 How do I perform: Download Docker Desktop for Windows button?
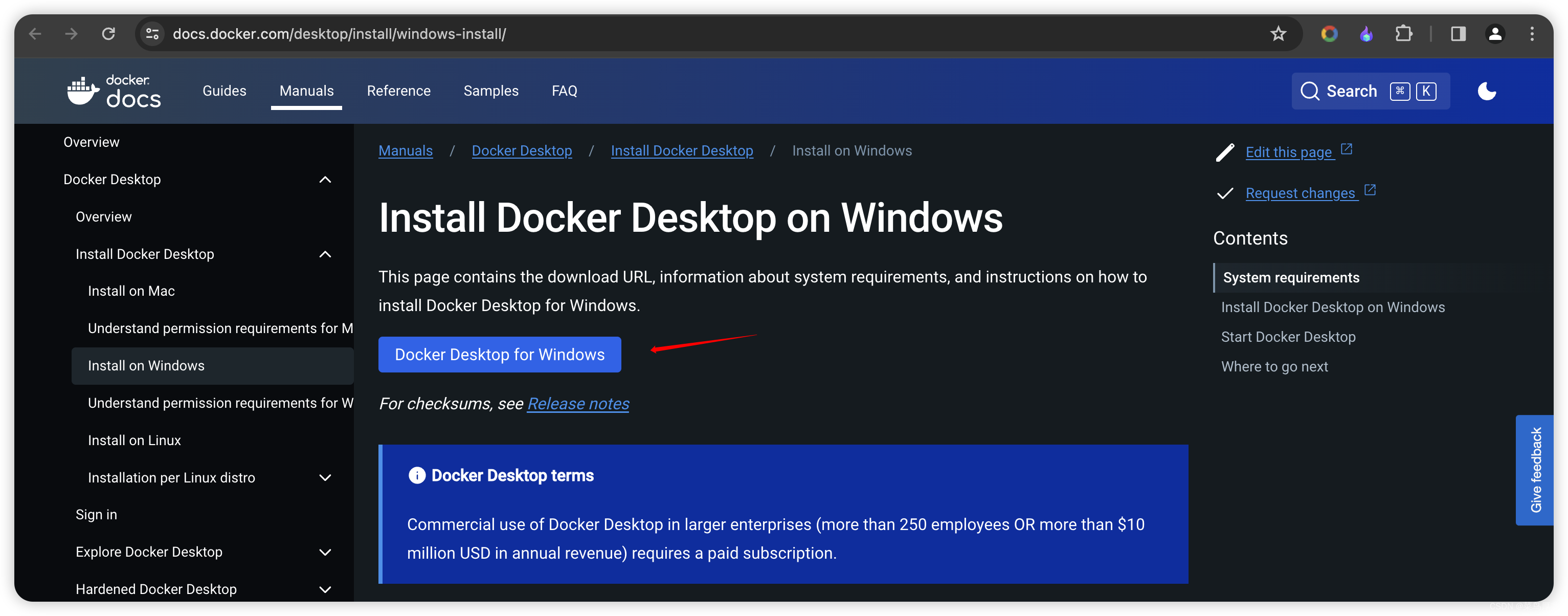coord(500,354)
